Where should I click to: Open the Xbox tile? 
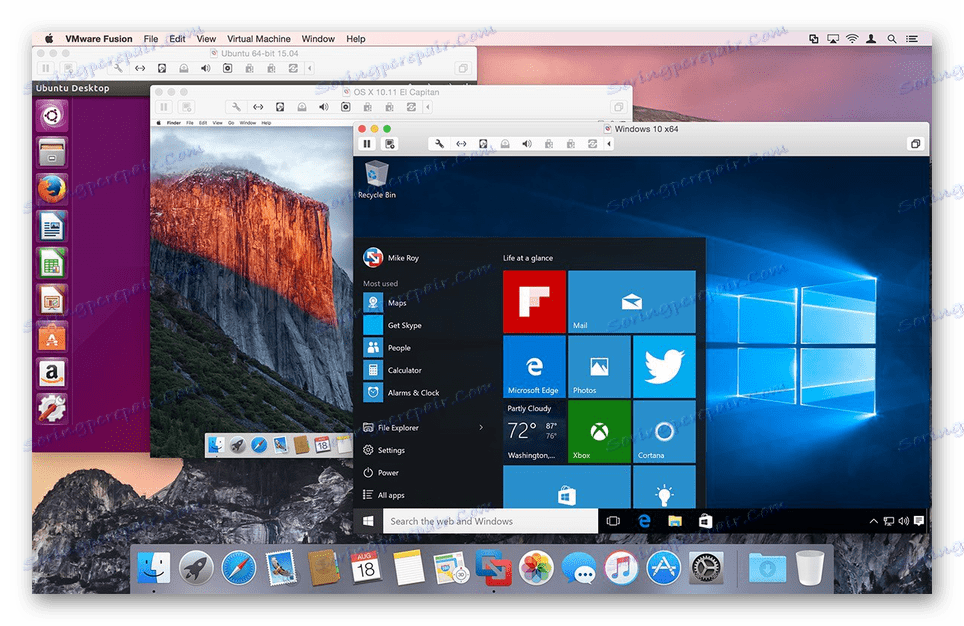(x=599, y=431)
